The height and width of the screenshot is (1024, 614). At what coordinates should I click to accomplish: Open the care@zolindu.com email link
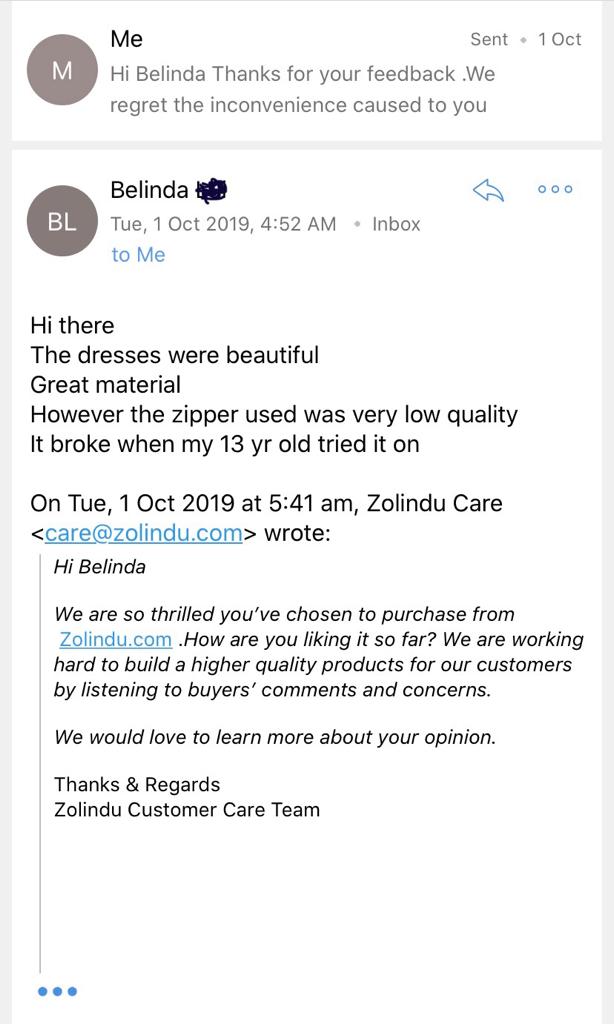pos(144,533)
